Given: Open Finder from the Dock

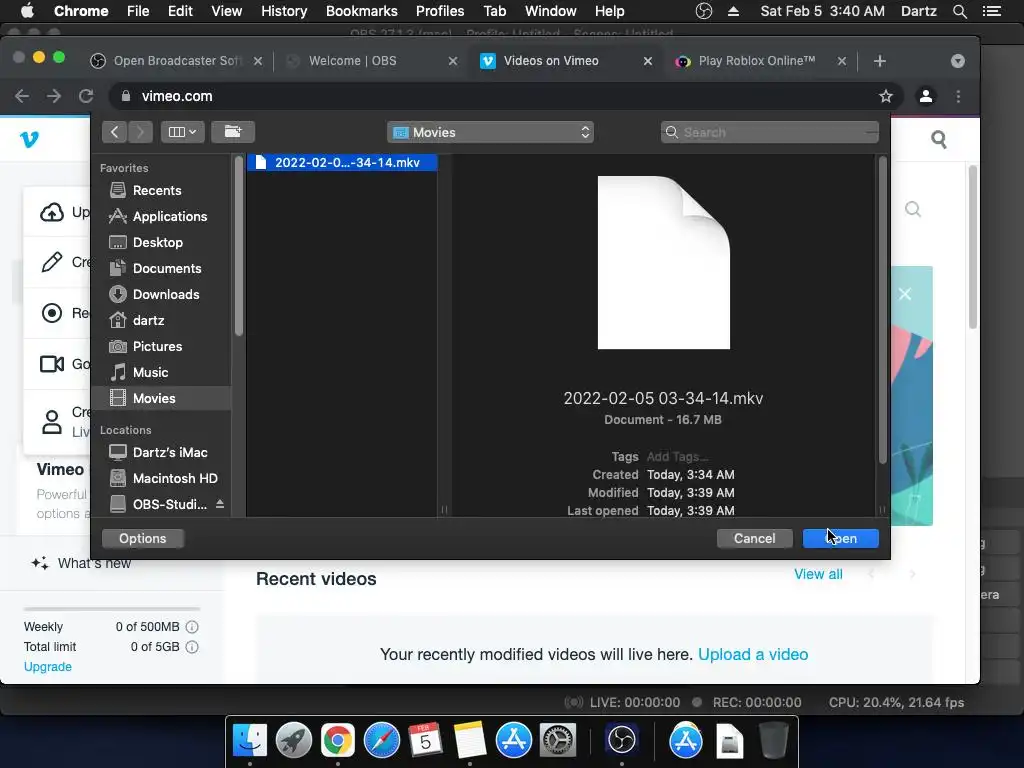Looking at the screenshot, I should pos(250,740).
